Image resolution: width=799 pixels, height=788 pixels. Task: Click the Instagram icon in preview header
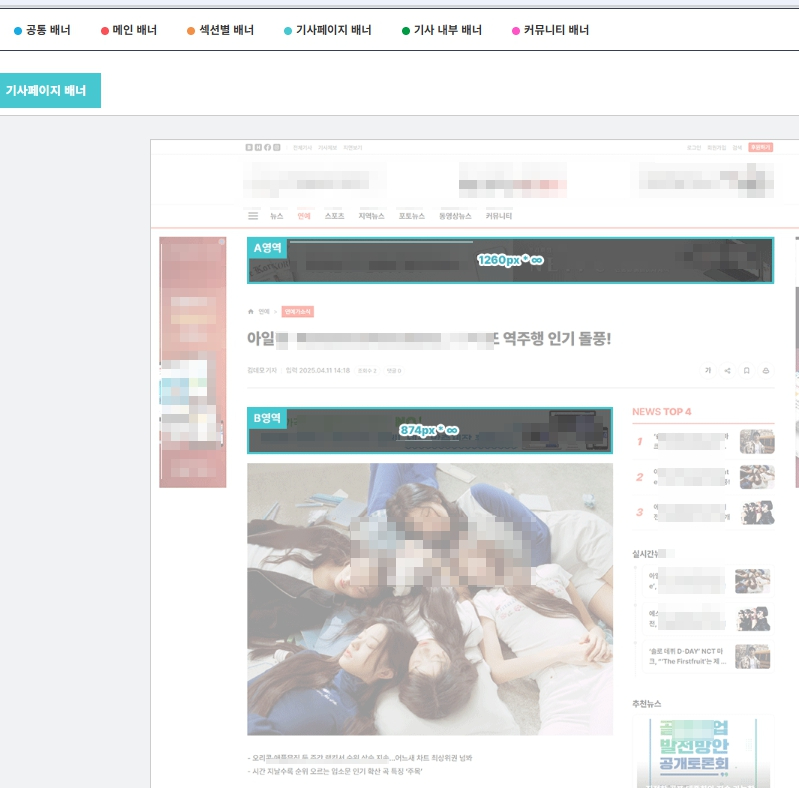point(277,147)
